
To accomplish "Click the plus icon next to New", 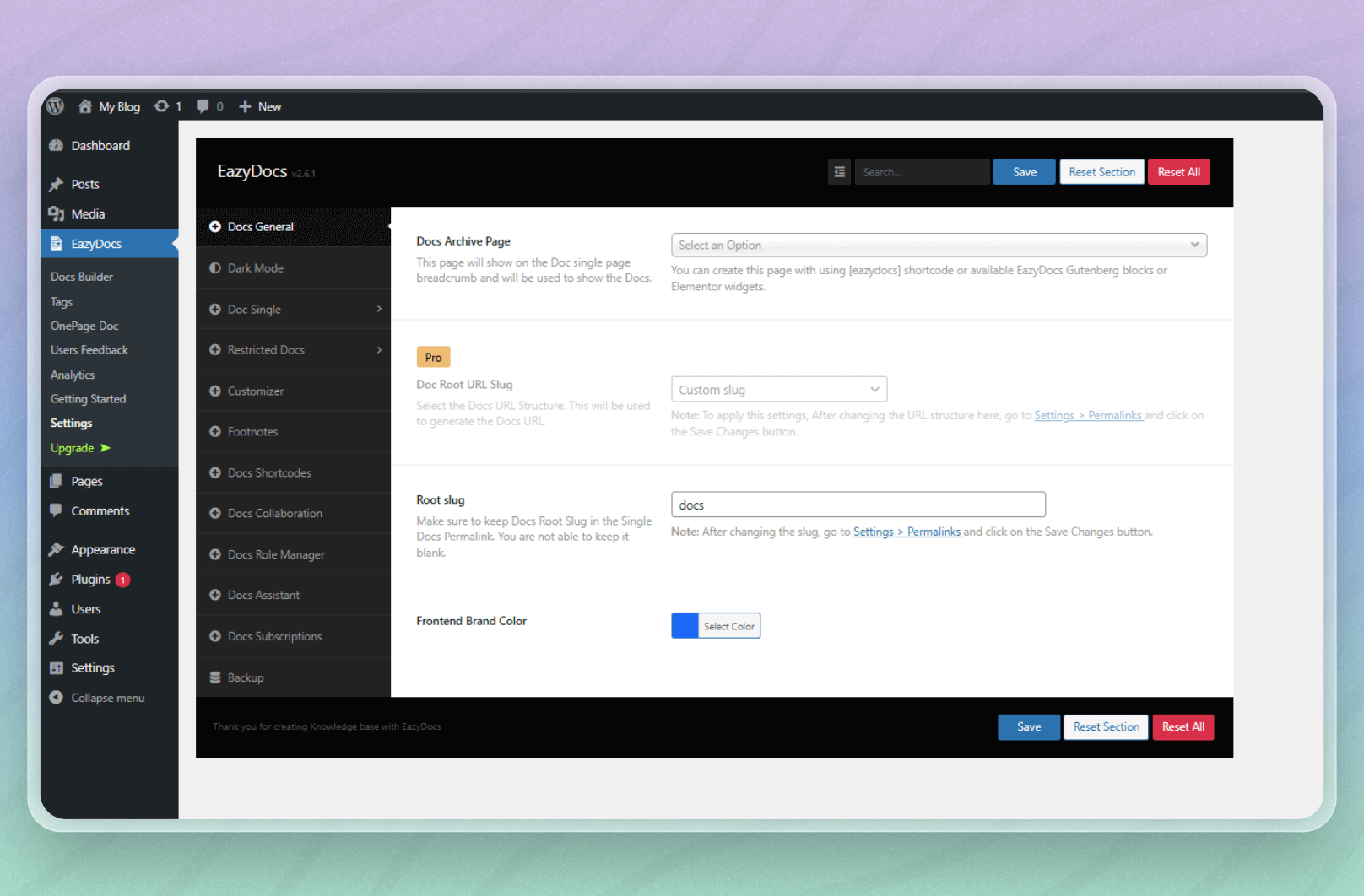I will (245, 106).
